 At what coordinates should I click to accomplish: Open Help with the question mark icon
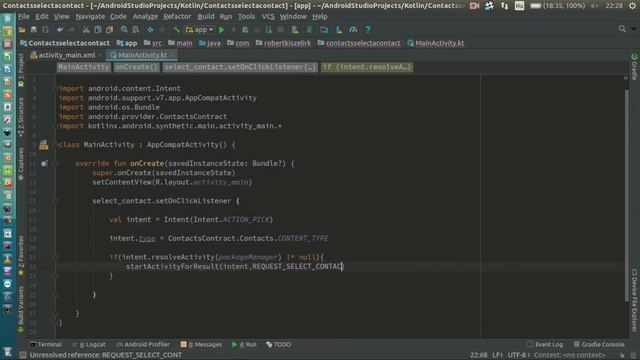click(368, 30)
